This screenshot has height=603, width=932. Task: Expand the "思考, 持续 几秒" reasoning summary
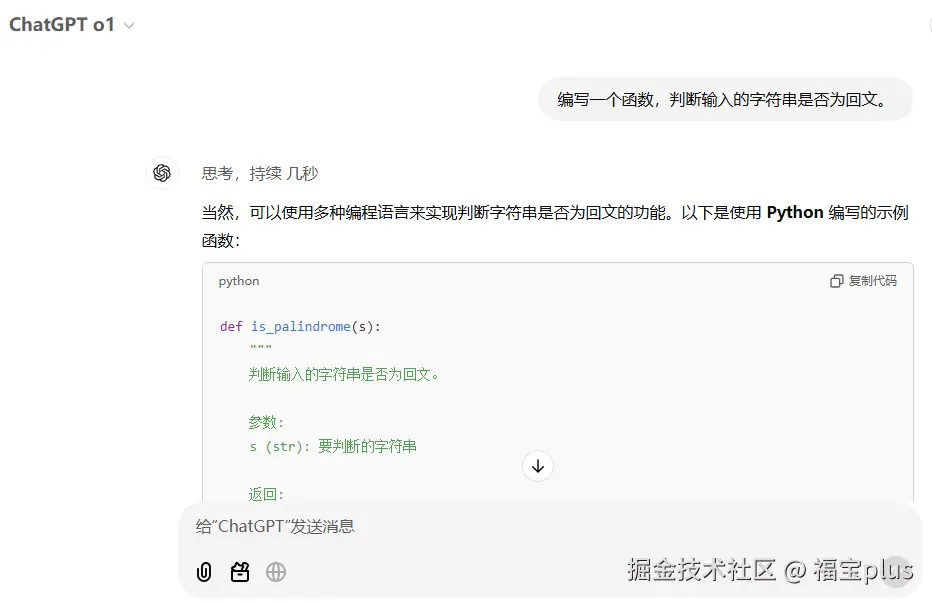tap(260, 174)
